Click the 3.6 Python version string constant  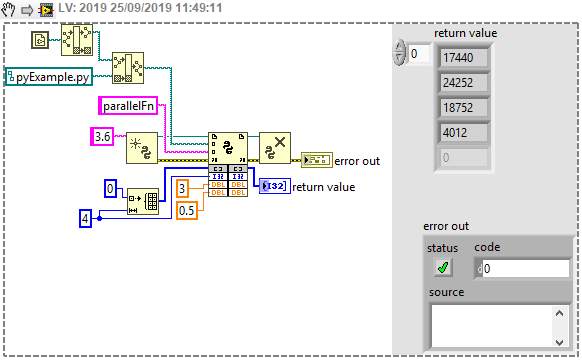(x=102, y=137)
